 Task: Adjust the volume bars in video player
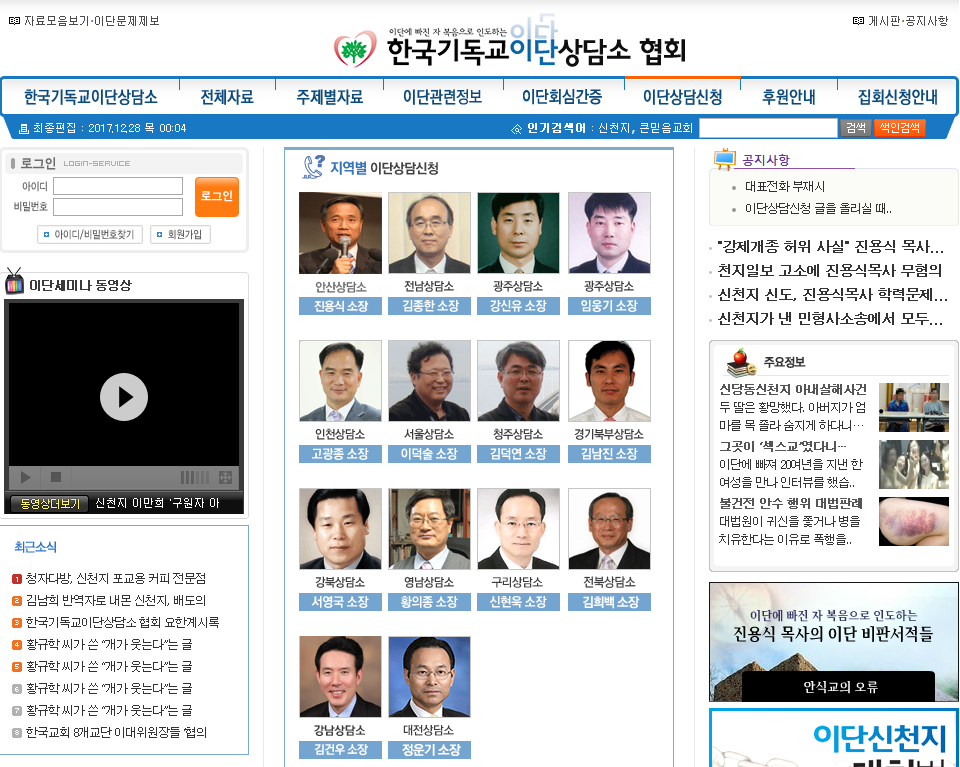pyautogui.click(x=195, y=477)
